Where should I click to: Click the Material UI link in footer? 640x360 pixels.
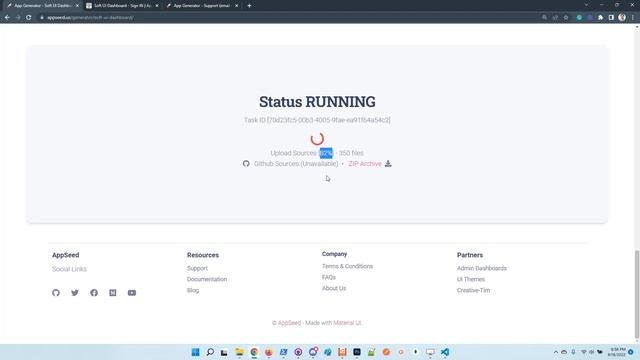(347, 323)
